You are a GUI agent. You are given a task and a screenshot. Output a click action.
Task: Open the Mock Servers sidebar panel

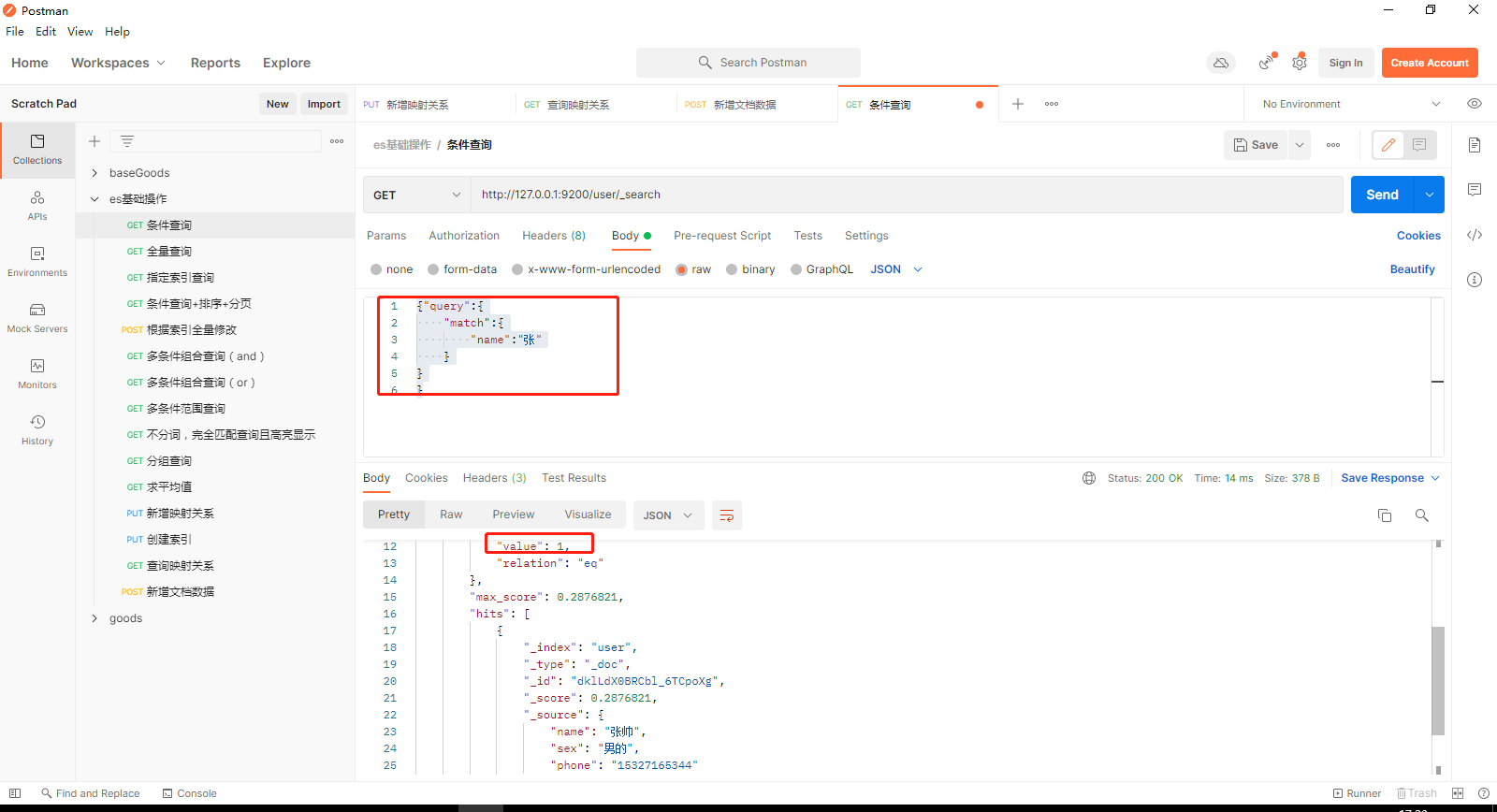pyautogui.click(x=37, y=317)
